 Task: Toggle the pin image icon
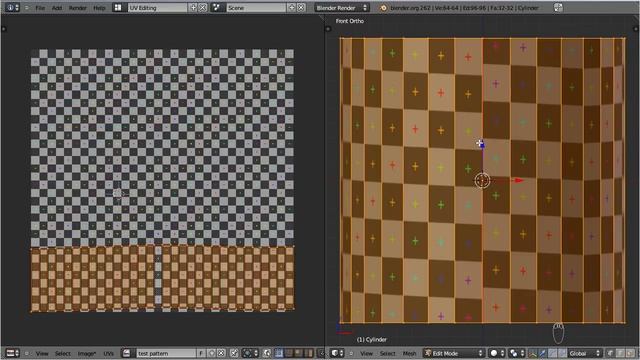coord(234,353)
